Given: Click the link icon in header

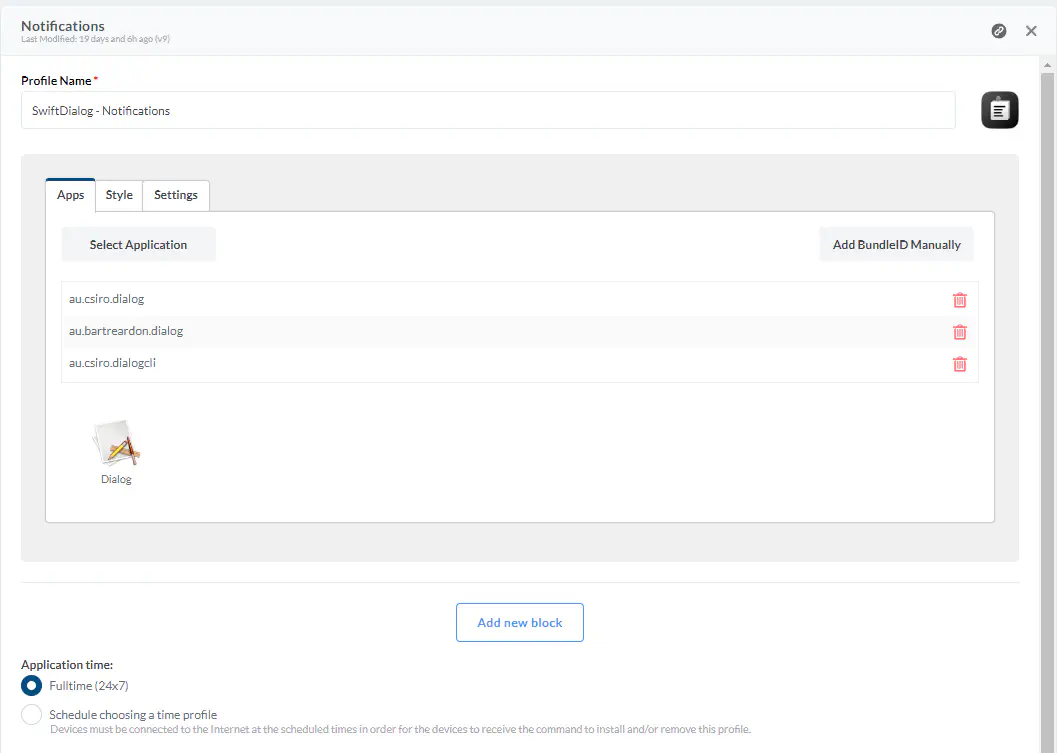Looking at the screenshot, I should (998, 31).
